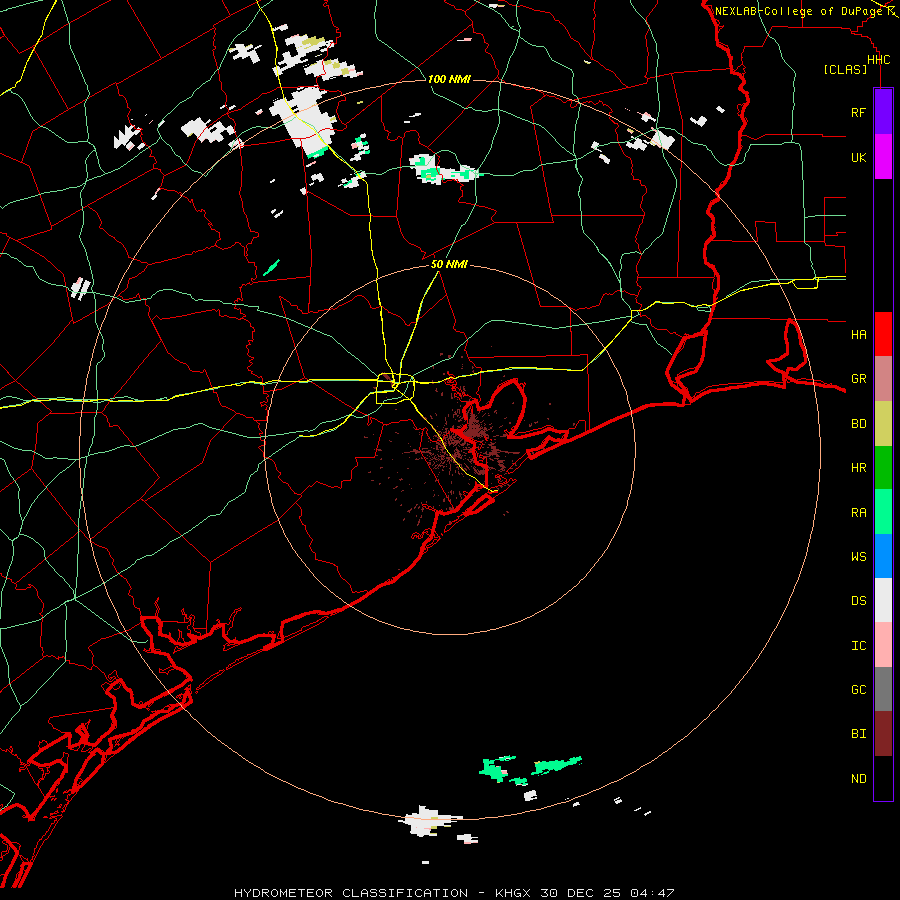Click the "HR" legend label
This screenshot has width=900, height=900.
(858, 468)
